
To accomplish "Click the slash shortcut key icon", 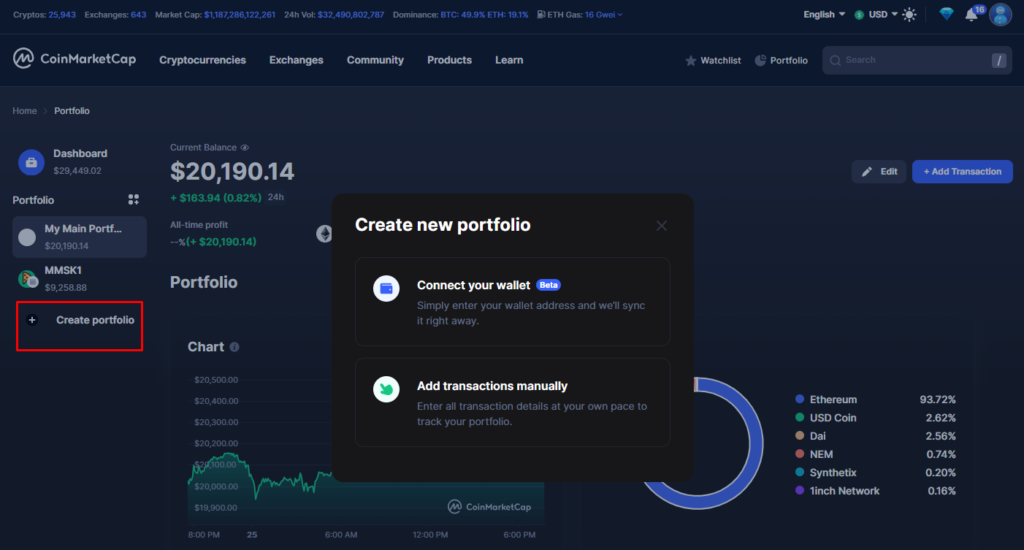I will click(x=999, y=60).
